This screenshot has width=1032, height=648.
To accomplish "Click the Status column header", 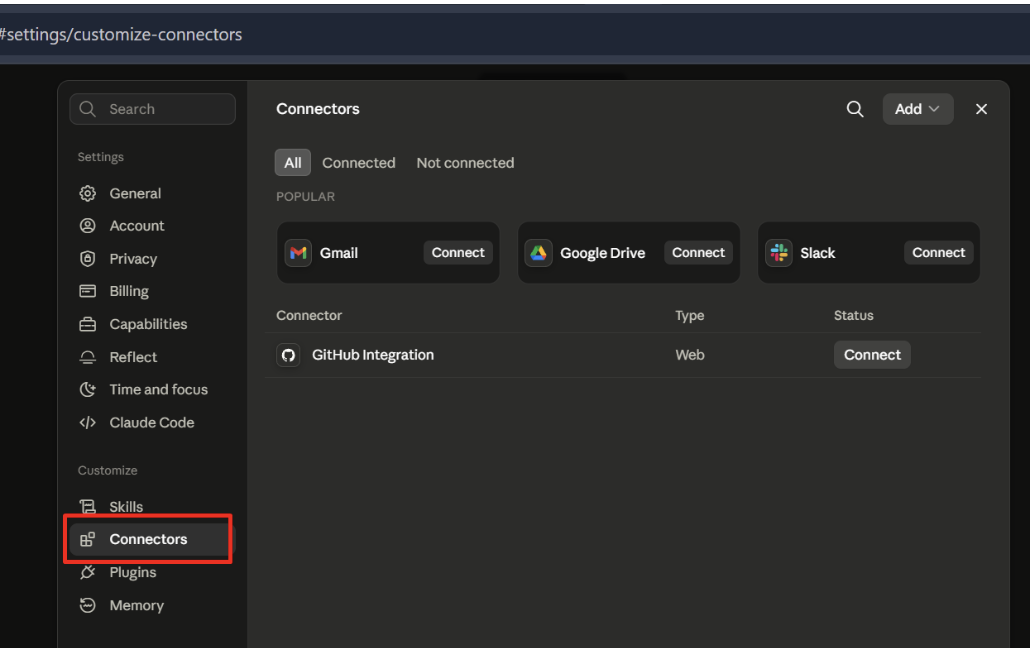I will point(854,315).
